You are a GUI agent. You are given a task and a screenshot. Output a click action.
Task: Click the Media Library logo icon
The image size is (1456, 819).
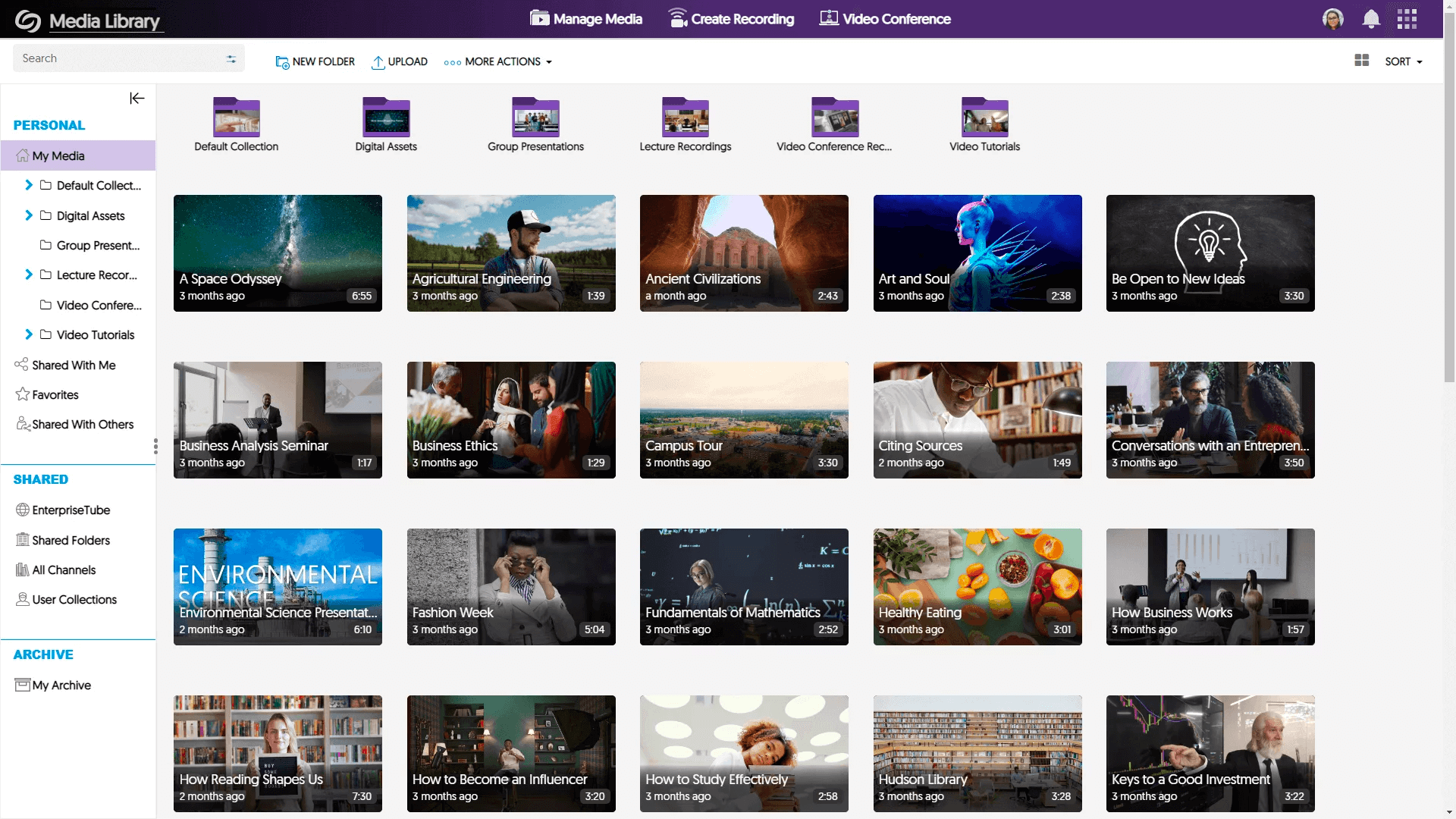[27, 20]
